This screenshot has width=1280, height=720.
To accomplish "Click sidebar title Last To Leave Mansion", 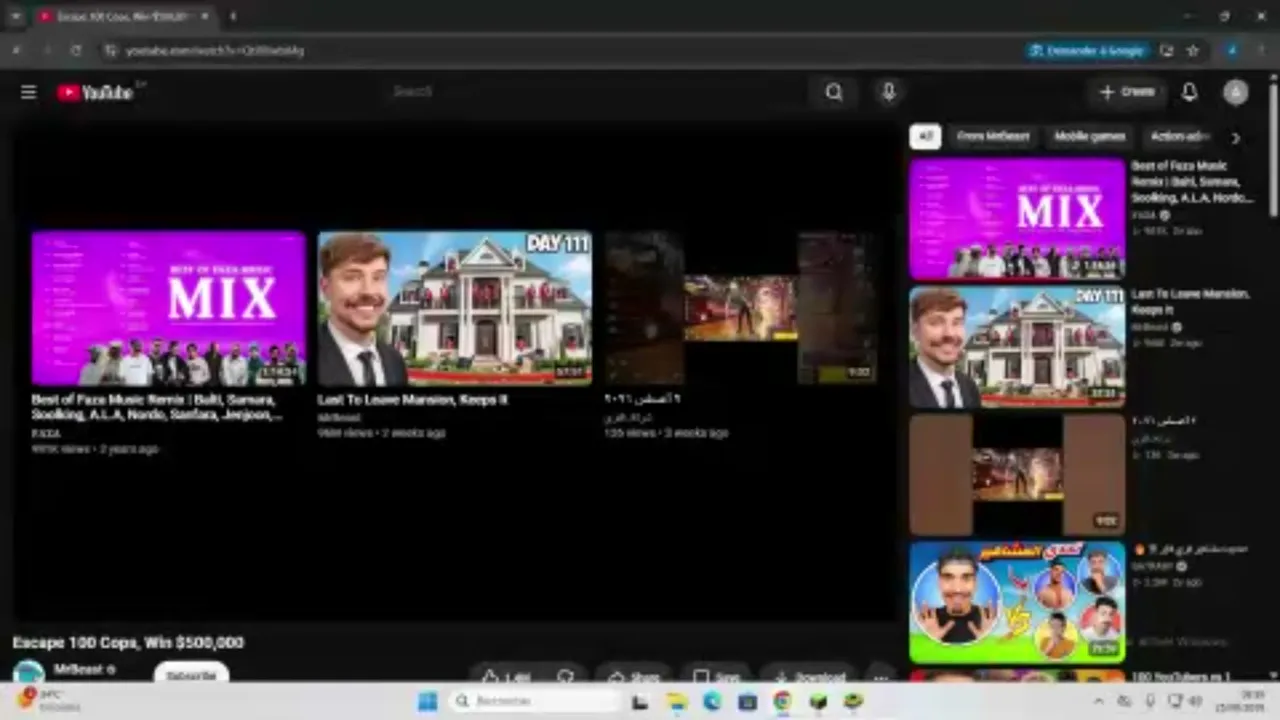I will (1190, 302).
